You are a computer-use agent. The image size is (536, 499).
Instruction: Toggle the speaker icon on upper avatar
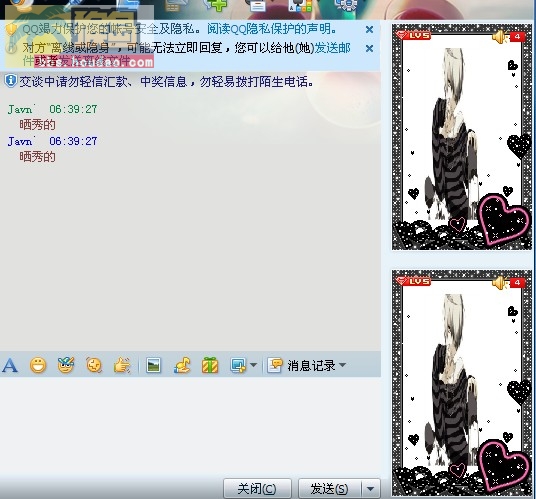[x=500, y=37]
